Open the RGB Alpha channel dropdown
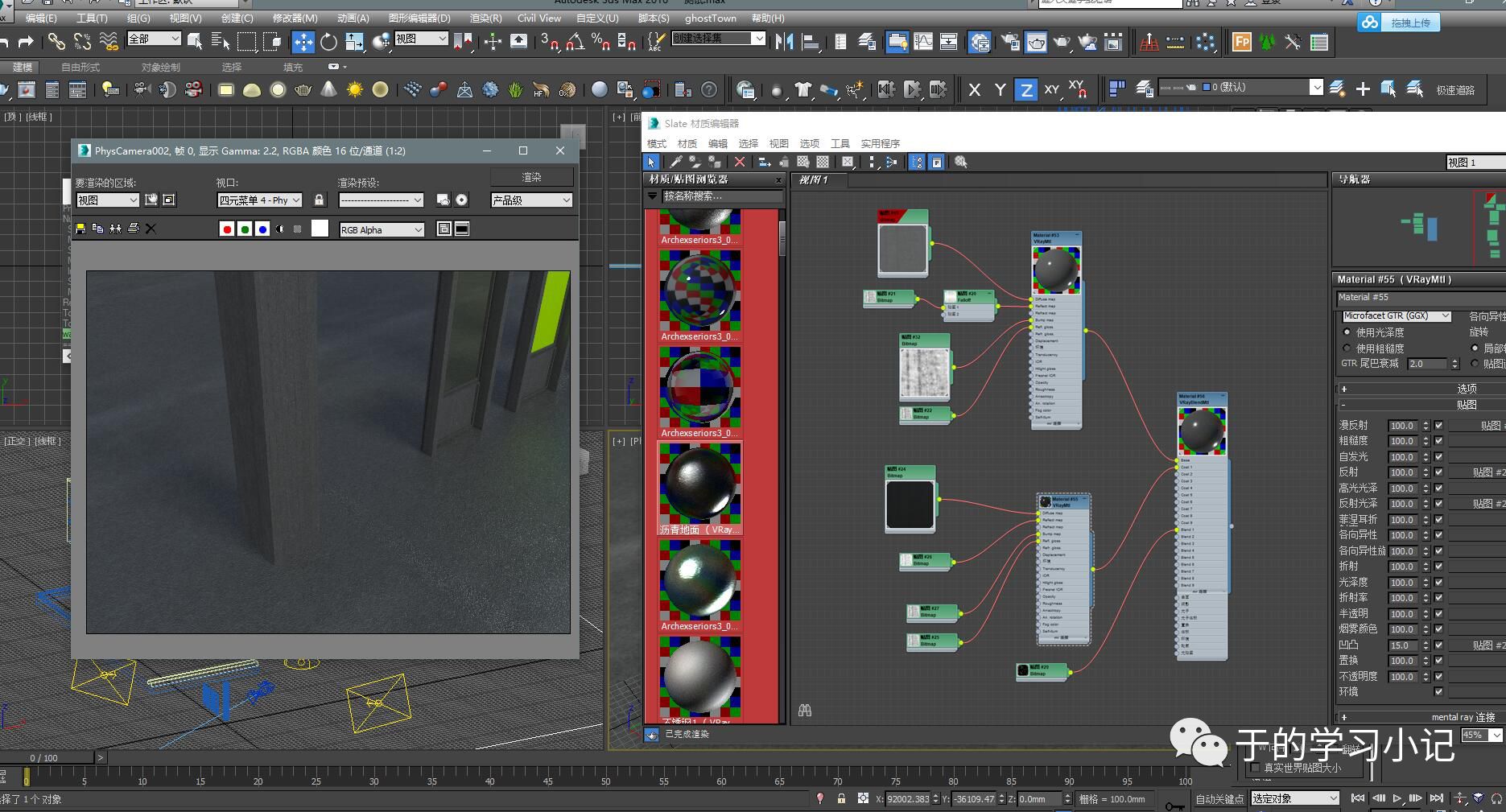The width and height of the screenshot is (1506, 812). (382, 229)
